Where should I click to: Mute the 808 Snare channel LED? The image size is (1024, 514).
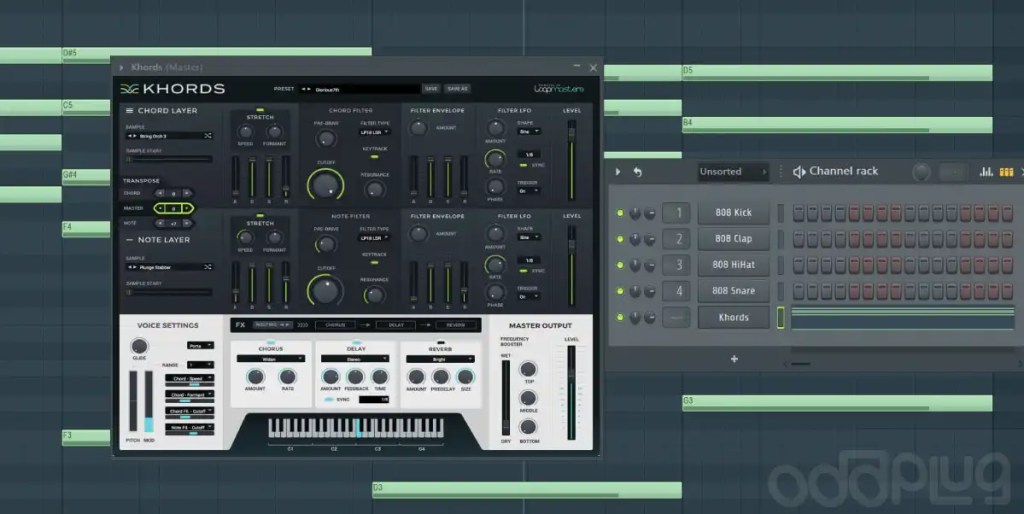point(620,291)
